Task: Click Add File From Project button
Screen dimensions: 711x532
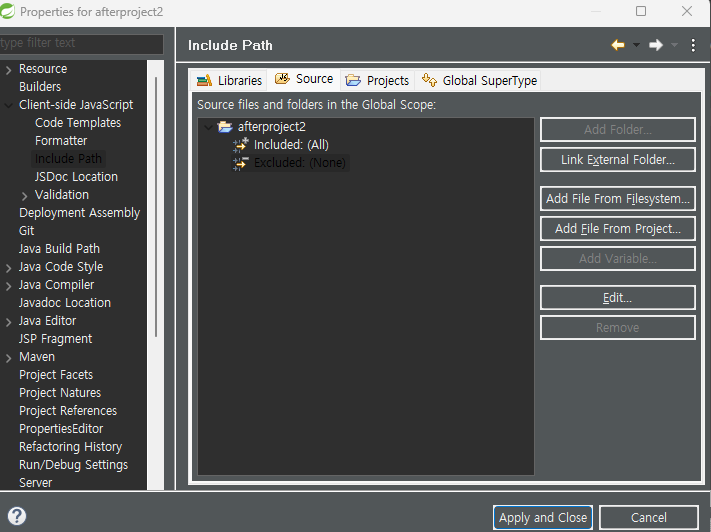Action: tap(618, 229)
